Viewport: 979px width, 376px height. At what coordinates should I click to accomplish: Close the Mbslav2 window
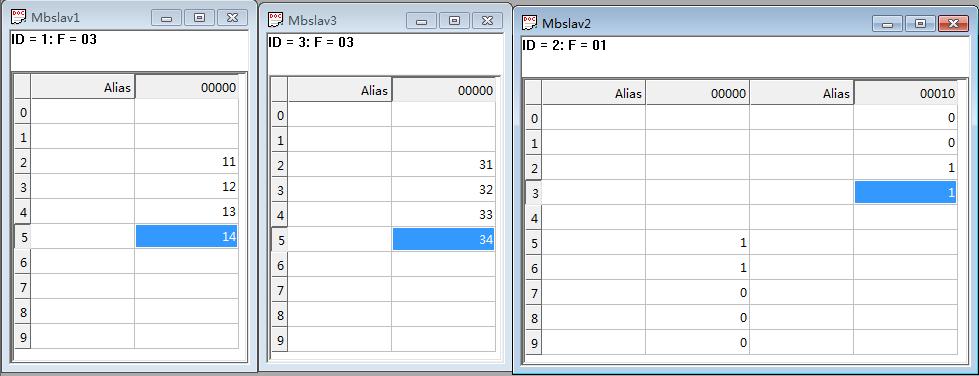[954, 24]
